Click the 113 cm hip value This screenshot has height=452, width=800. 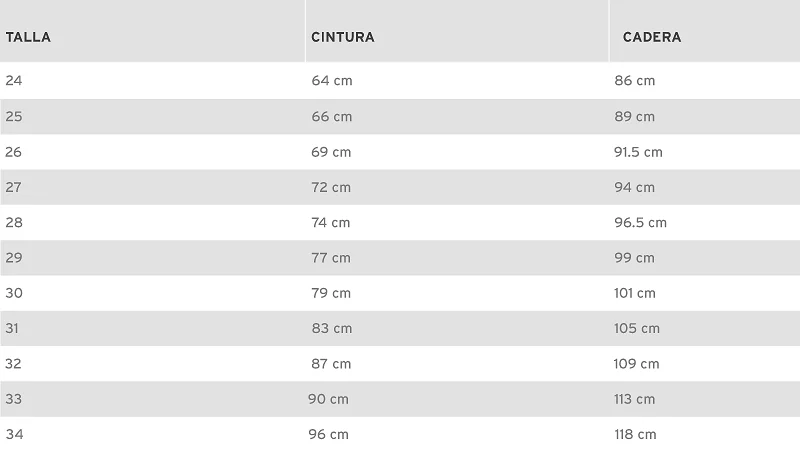(x=634, y=399)
